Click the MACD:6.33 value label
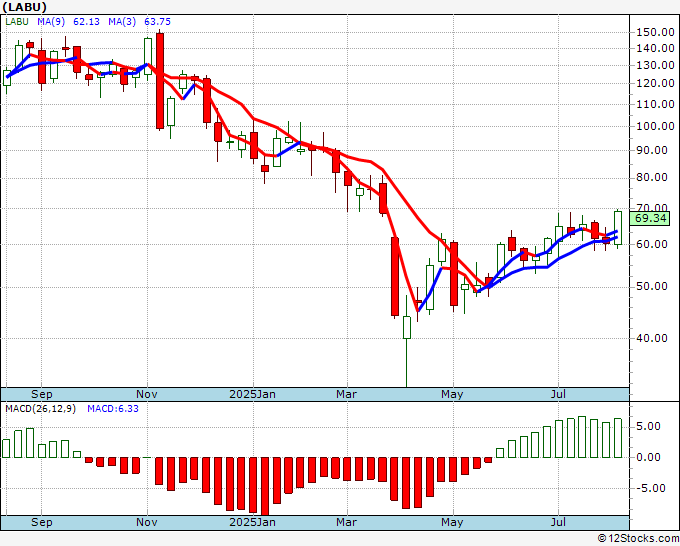This screenshot has height=546, width=680. [x=113, y=409]
